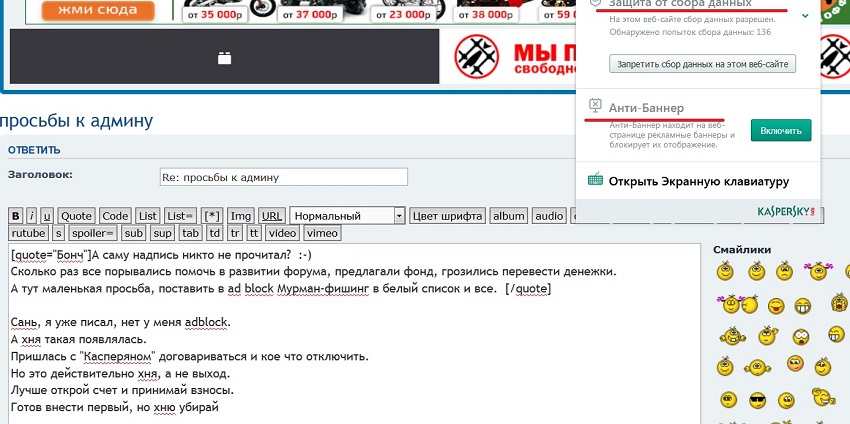The width and height of the screenshot is (850, 424).
Task: Click the Заголовок subject input field
Action: coord(284,177)
